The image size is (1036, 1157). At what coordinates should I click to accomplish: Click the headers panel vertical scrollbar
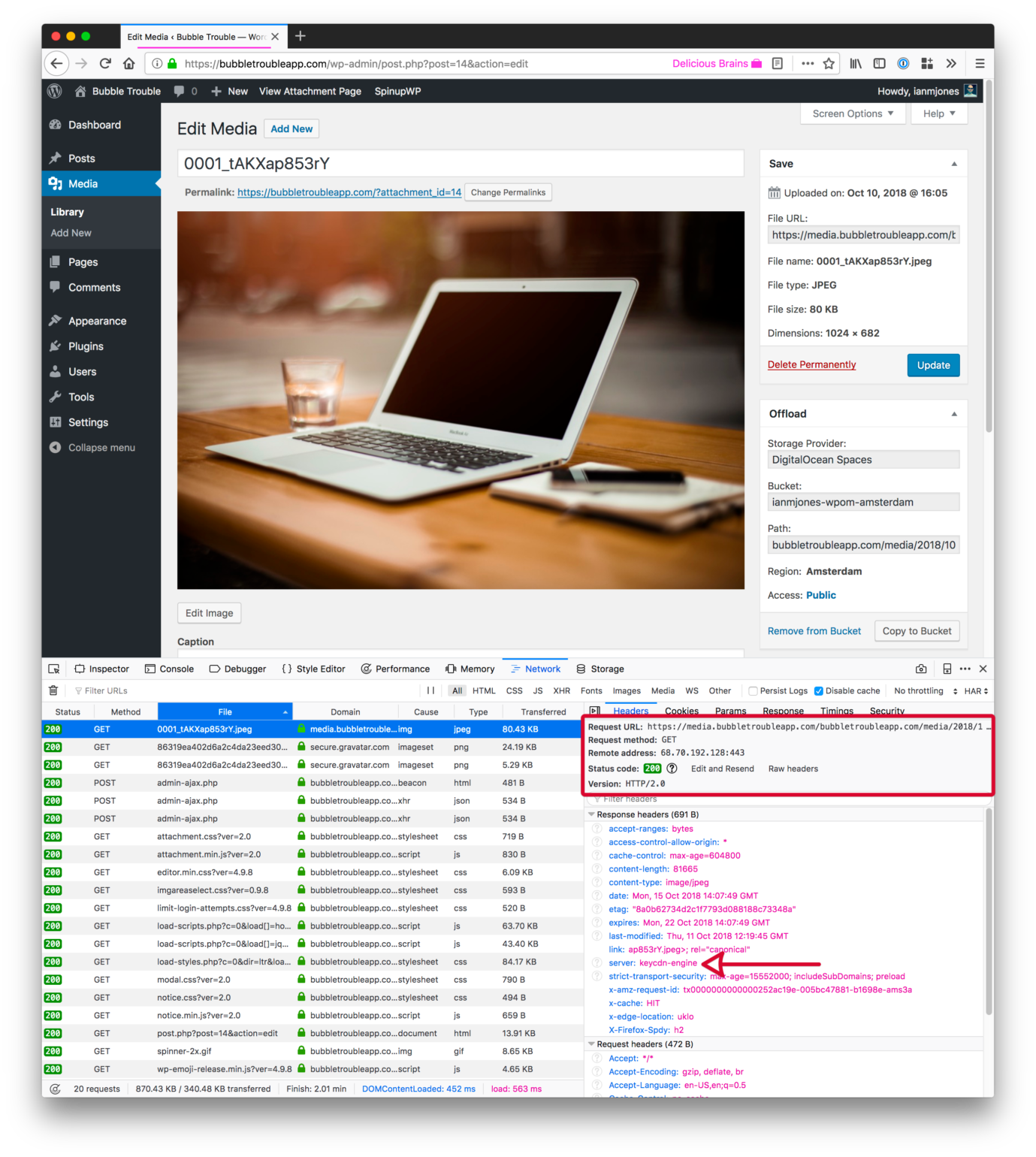click(x=989, y=913)
